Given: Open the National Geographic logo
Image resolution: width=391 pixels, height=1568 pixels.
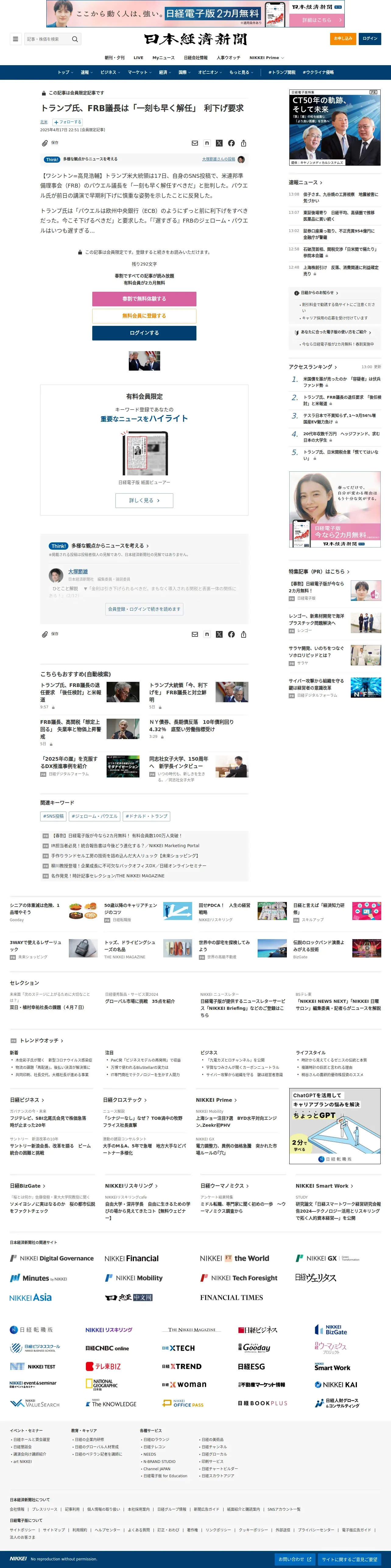Looking at the screenshot, I should [101, 1385].
